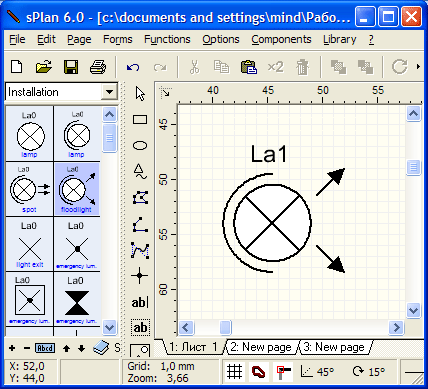Click the plus button to add component

12,349
